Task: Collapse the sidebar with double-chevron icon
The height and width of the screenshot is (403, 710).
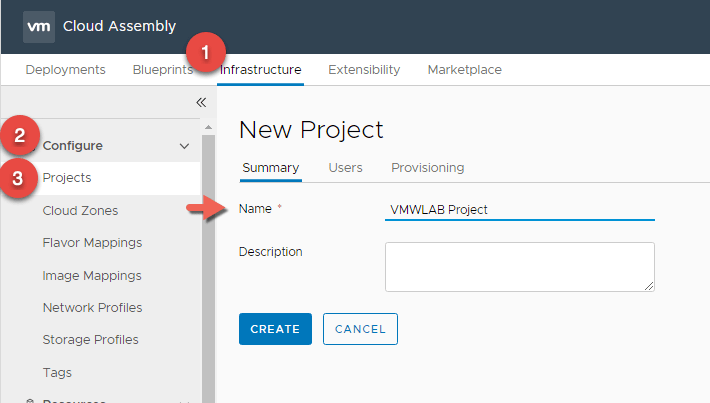Action: pyautogui.click(x=200, y=102)
